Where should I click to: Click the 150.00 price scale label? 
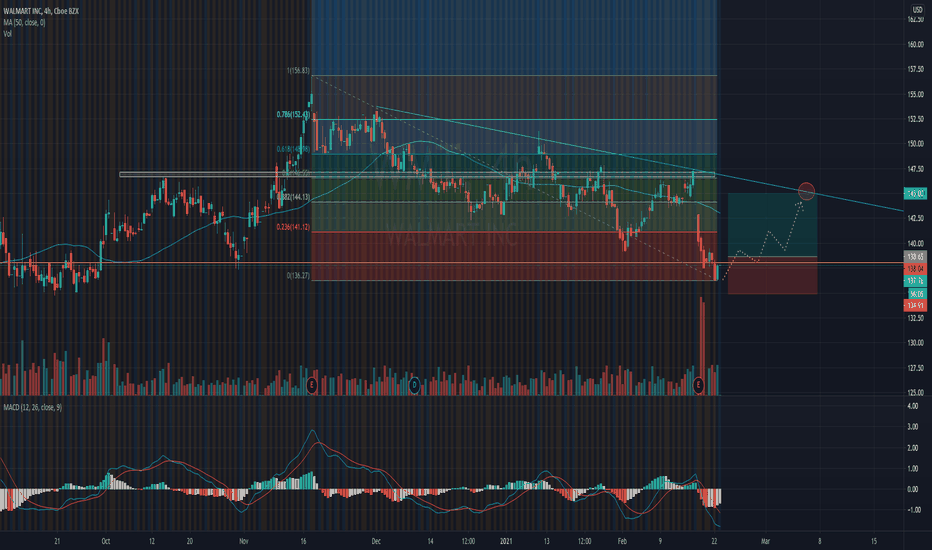point(915,144)
